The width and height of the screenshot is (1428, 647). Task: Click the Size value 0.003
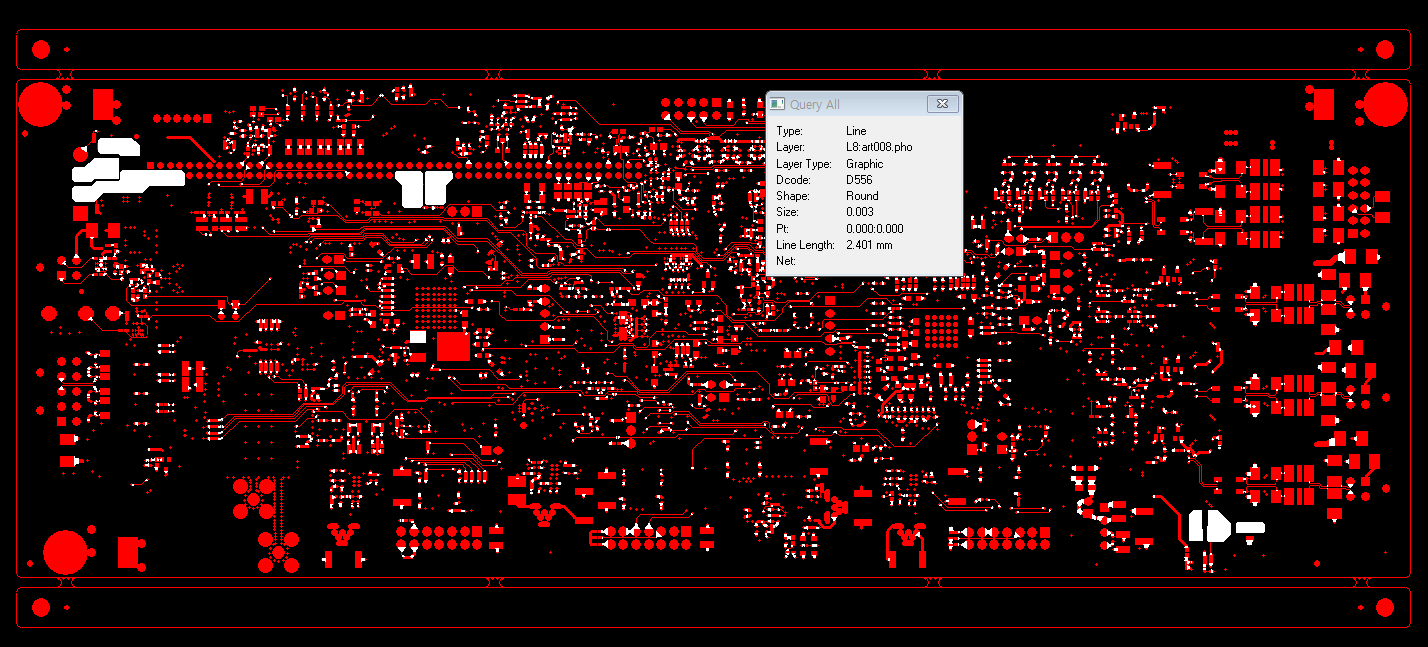[x=859, y=212]
